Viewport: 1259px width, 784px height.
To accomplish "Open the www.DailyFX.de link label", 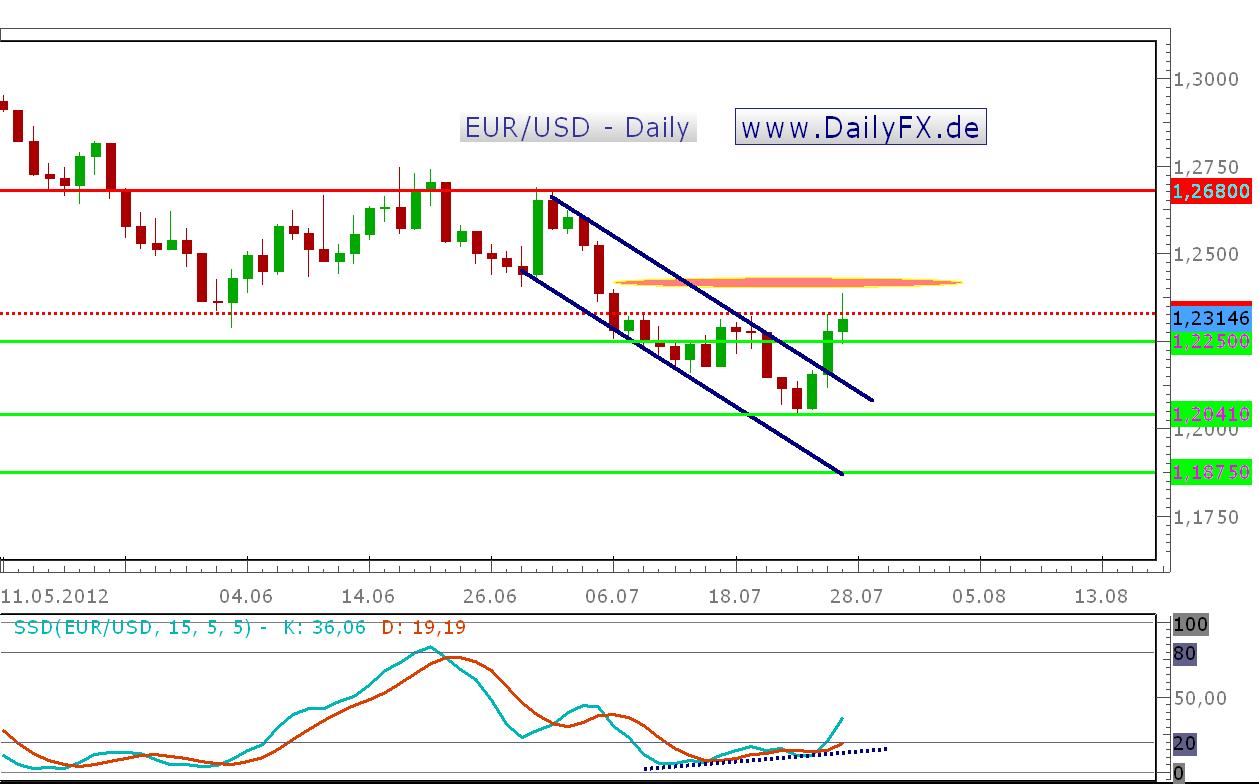I will (861, 127).
